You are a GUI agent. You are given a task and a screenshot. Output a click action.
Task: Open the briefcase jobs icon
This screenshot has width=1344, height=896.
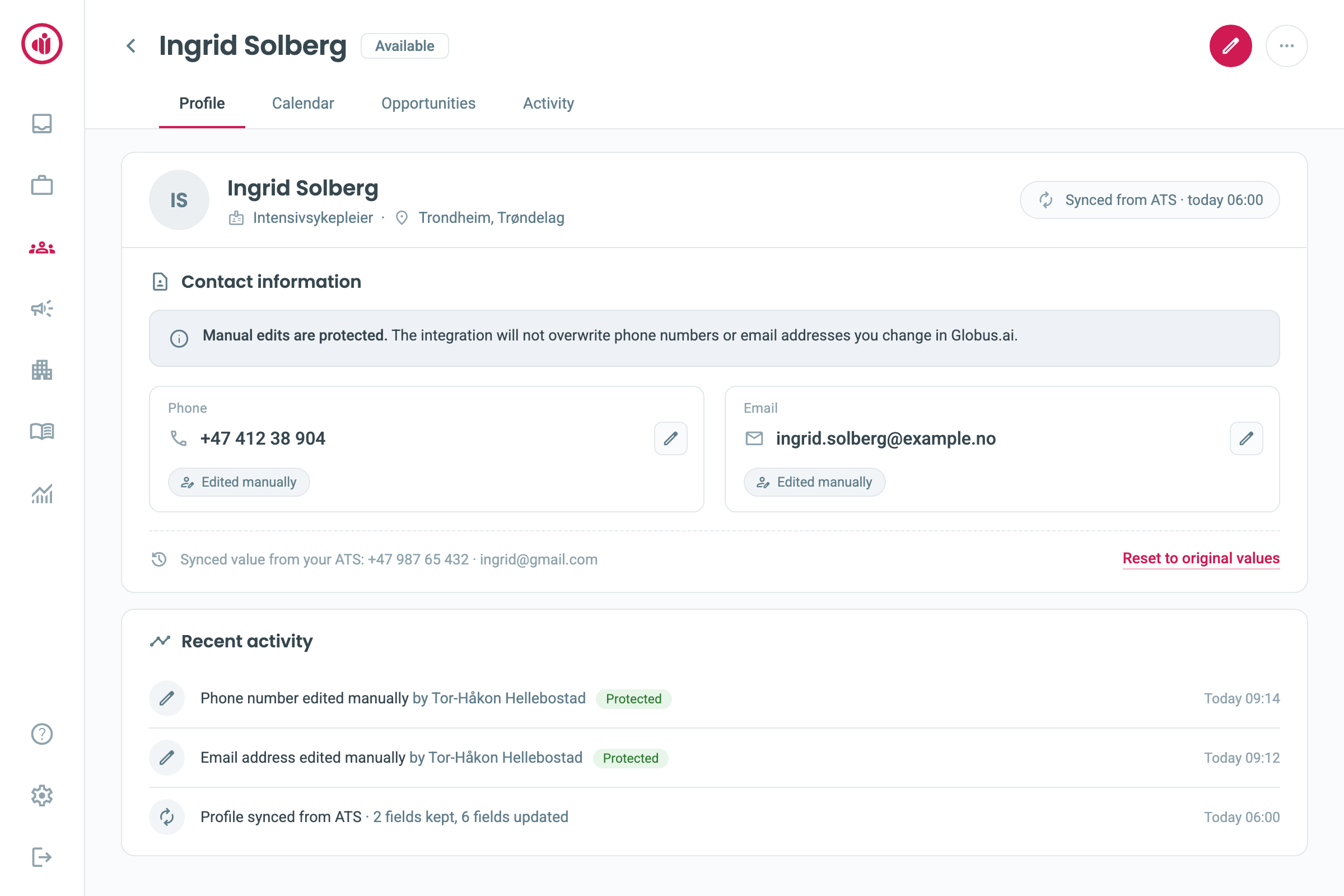point(41,185)
